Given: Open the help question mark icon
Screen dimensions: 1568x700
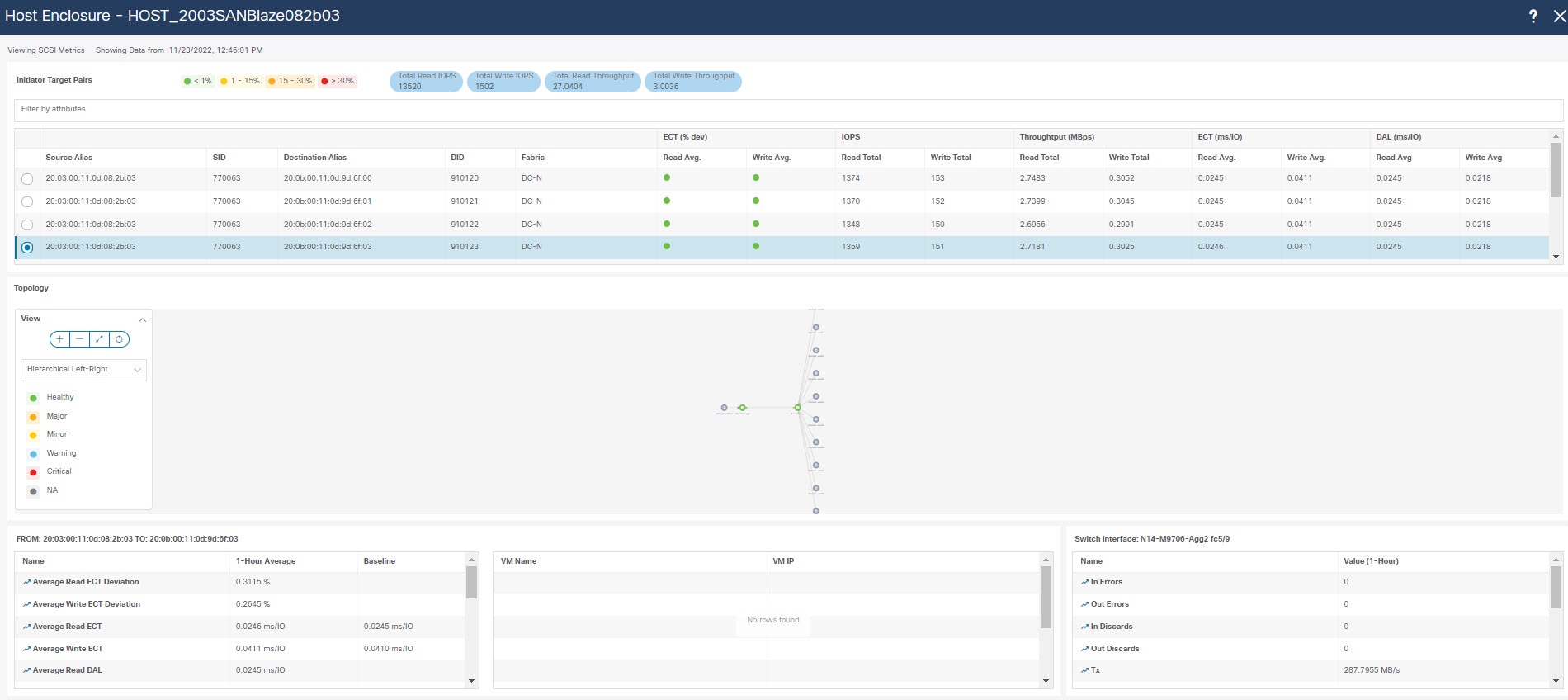Looking at the screenshot, I should pos(1533,16).
